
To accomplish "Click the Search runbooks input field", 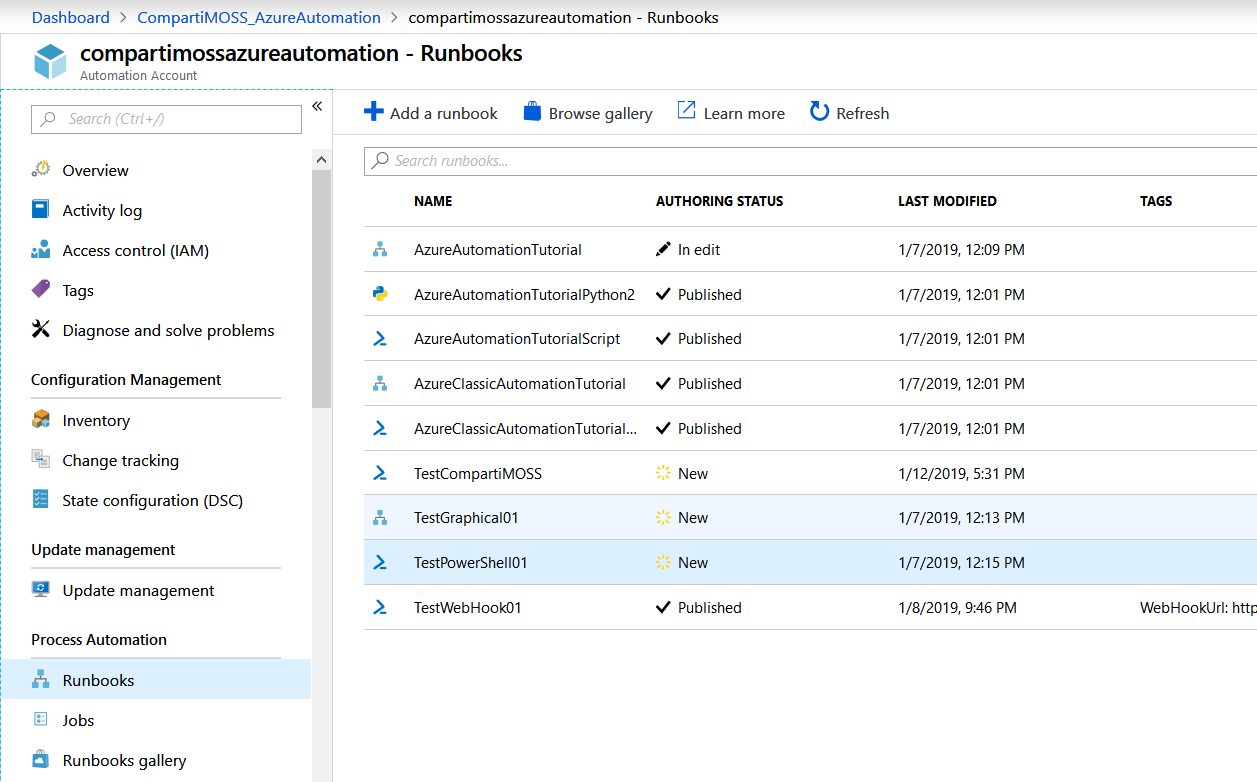I will (x=810, y=161).
